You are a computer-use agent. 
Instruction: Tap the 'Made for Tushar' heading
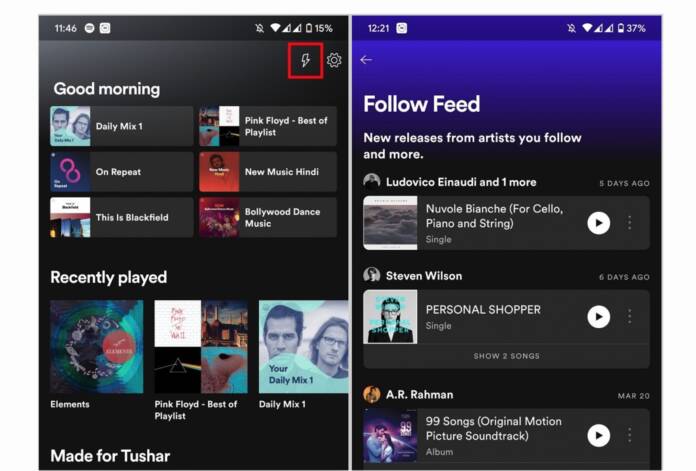pyautogui.click(x=110, y=456)
